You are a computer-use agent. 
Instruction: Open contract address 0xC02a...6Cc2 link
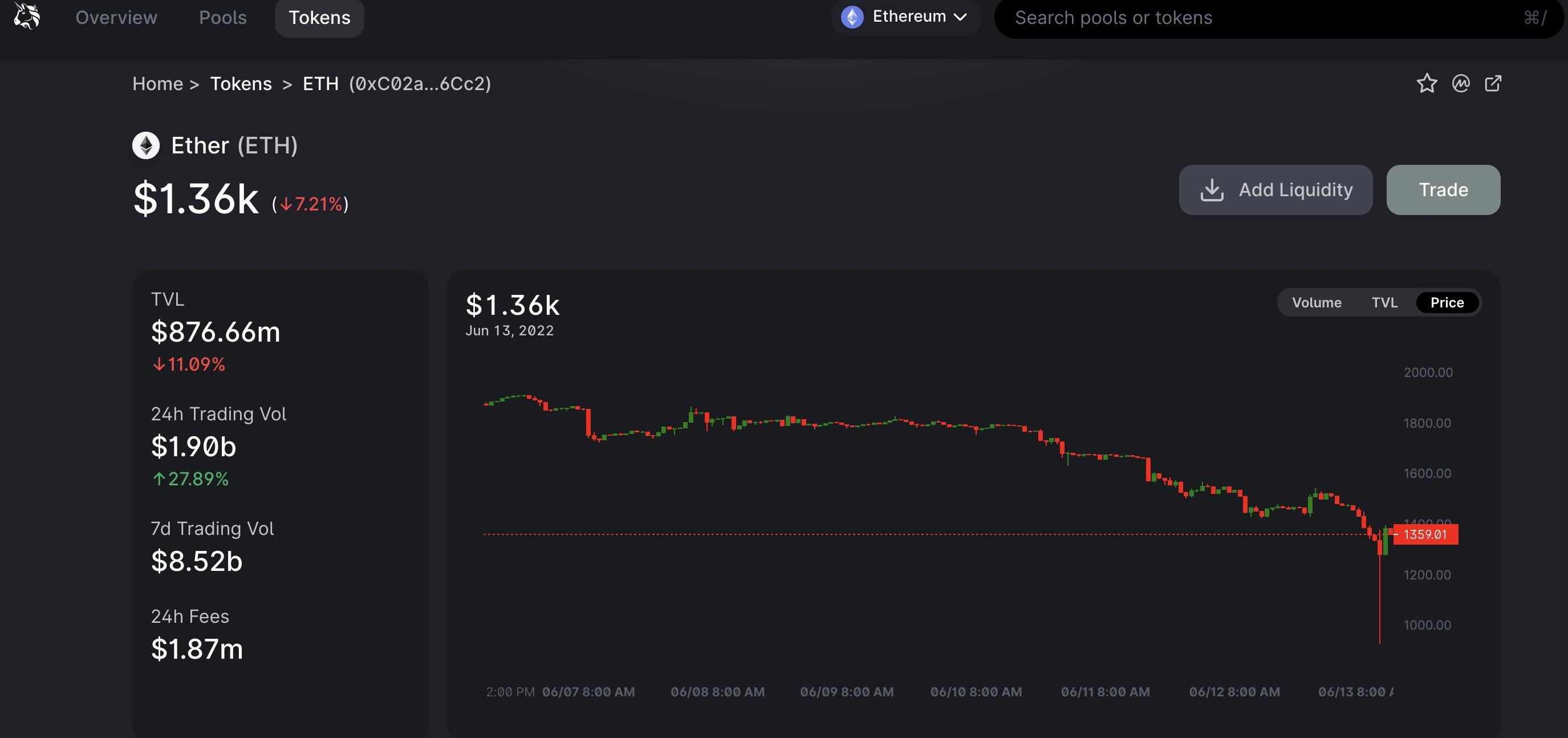[420, 83]
